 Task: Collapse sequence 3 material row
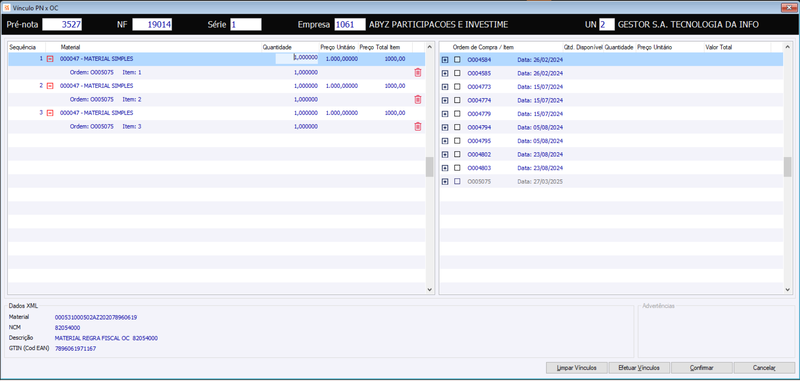(x=50, y=113)
